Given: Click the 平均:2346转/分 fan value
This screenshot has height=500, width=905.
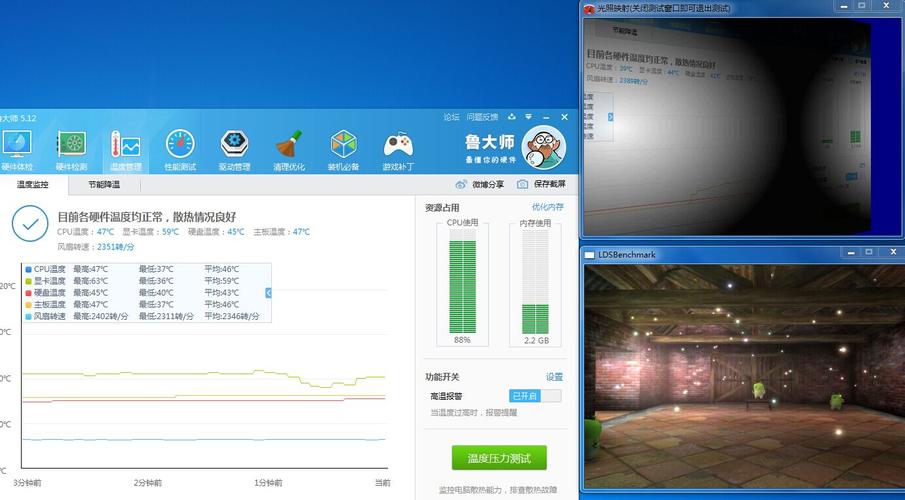Looking at the screenshot, I should pos(231,316).
